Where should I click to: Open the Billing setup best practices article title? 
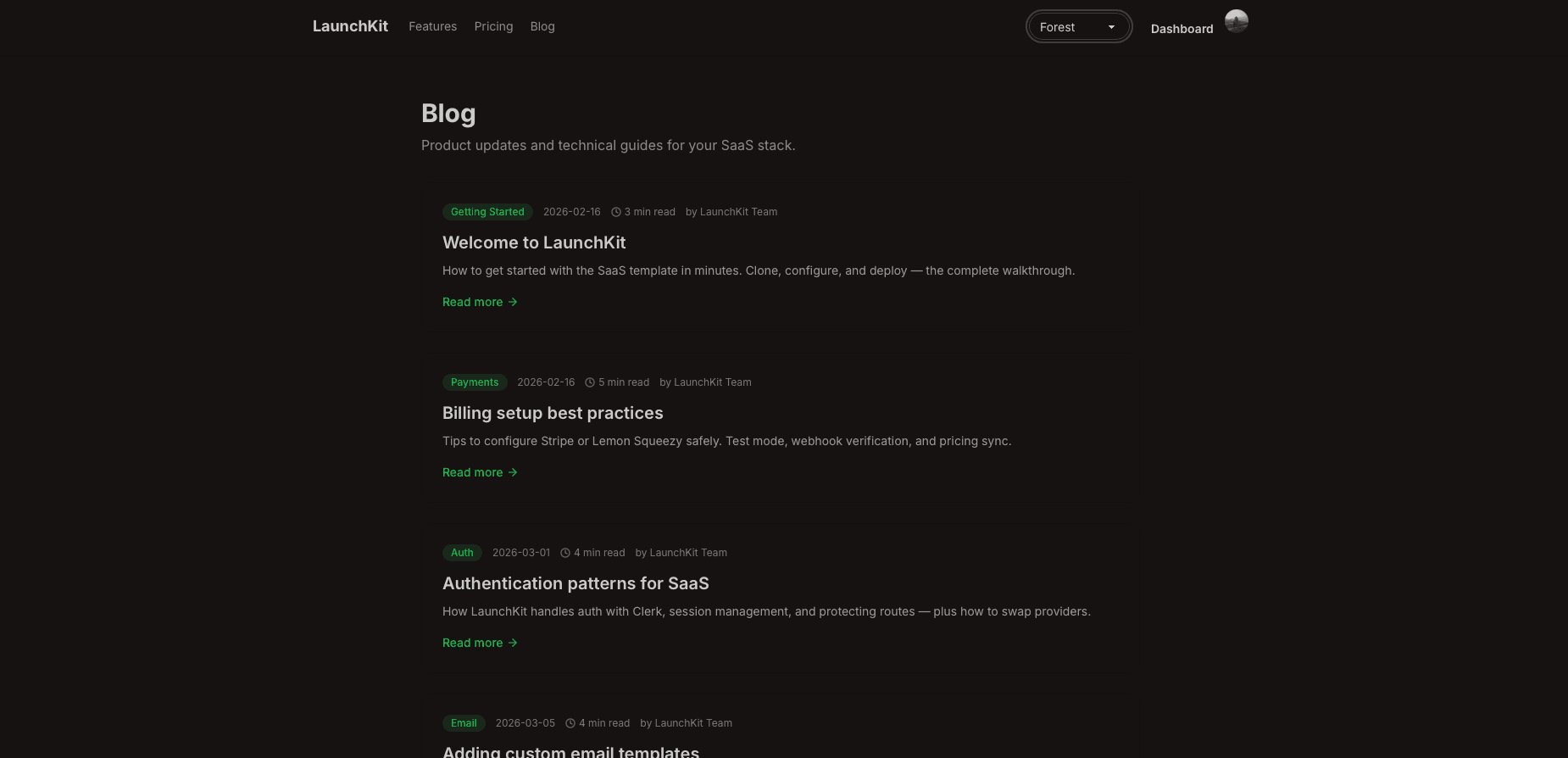click(x=553, y=413)
